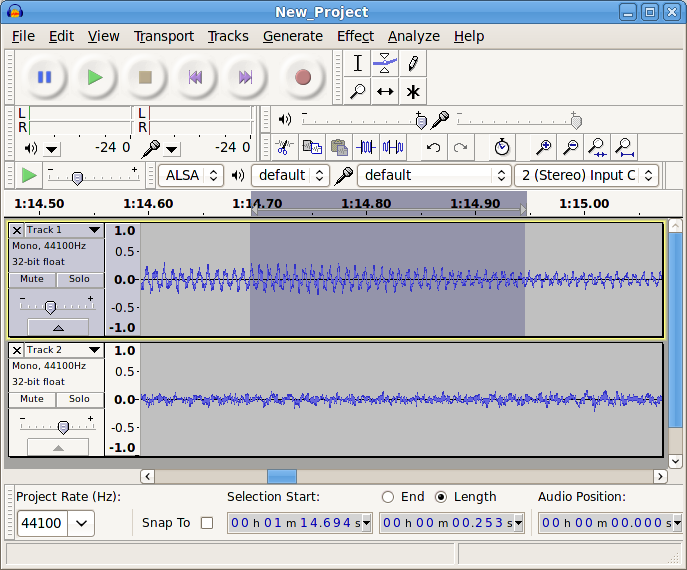Enable the Snap To checkbox

tap(207, 522)
